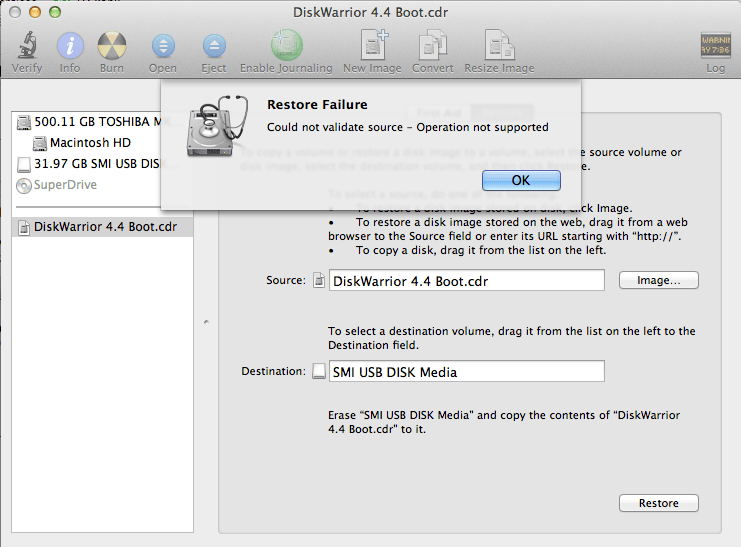Click the gray close window button
Viewport: 741px width, 547px height.
pyautogui.click(x=15, y=12)
